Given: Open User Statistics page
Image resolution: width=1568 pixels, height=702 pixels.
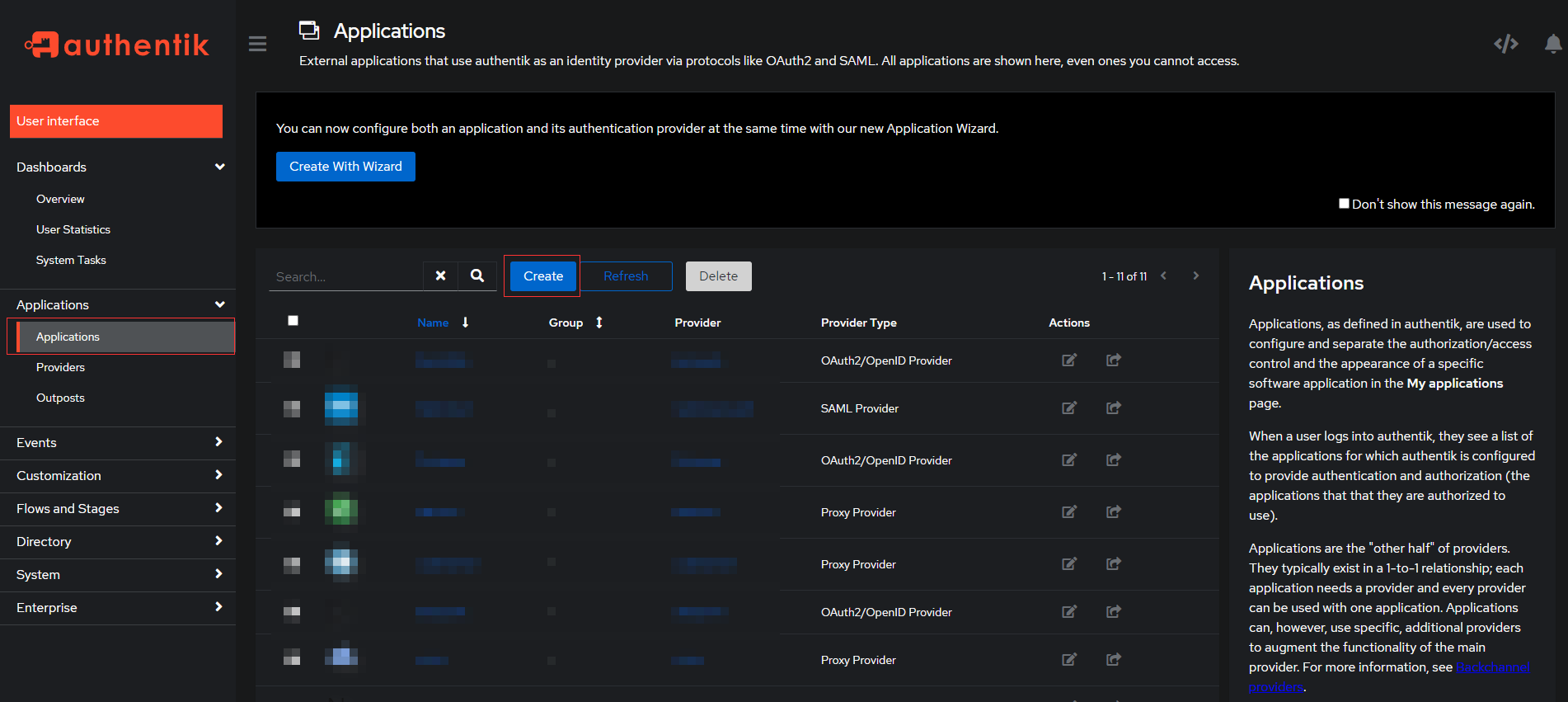Looking at the screenshot, I should pos(73,229).
